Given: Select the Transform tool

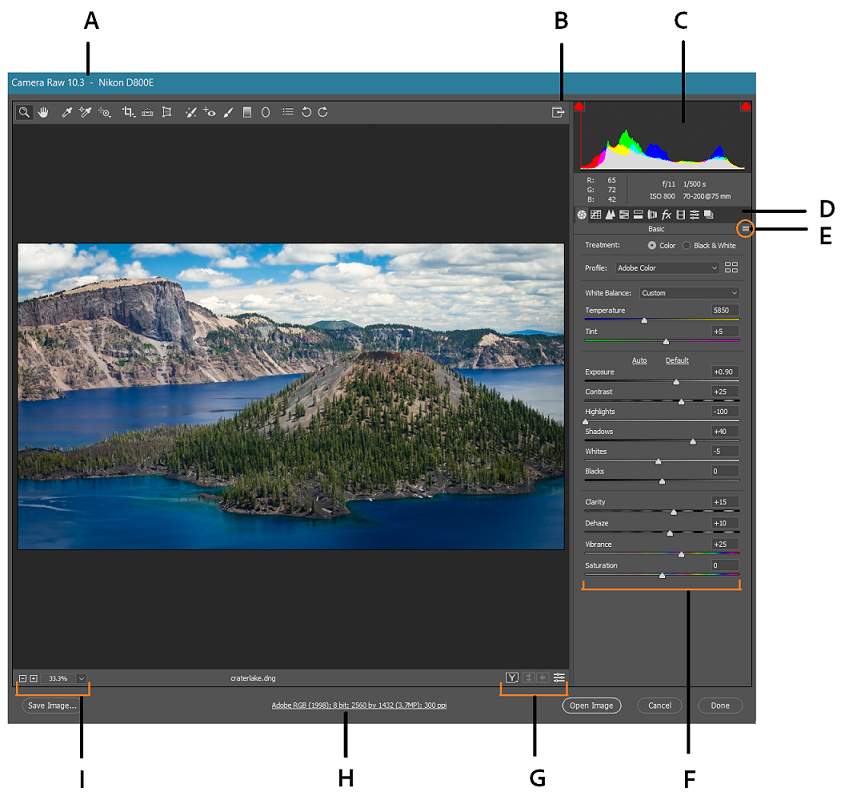Looking at the screenshot, I should tap(167, 112).
